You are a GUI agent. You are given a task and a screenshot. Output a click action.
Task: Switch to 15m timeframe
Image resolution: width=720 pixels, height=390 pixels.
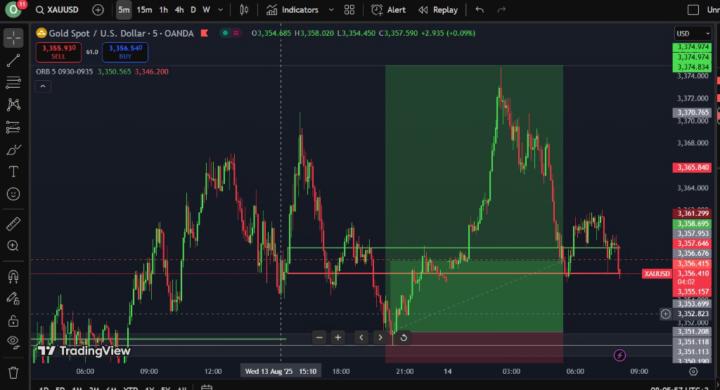(x=144, y=10)
